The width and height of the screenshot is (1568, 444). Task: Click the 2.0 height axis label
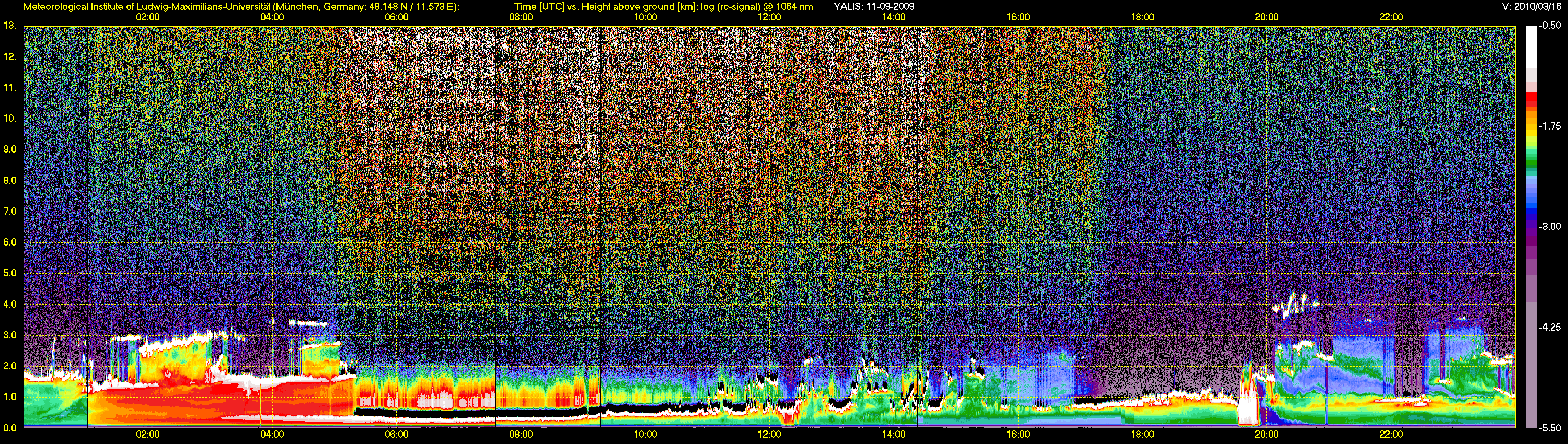coord(10,366)
